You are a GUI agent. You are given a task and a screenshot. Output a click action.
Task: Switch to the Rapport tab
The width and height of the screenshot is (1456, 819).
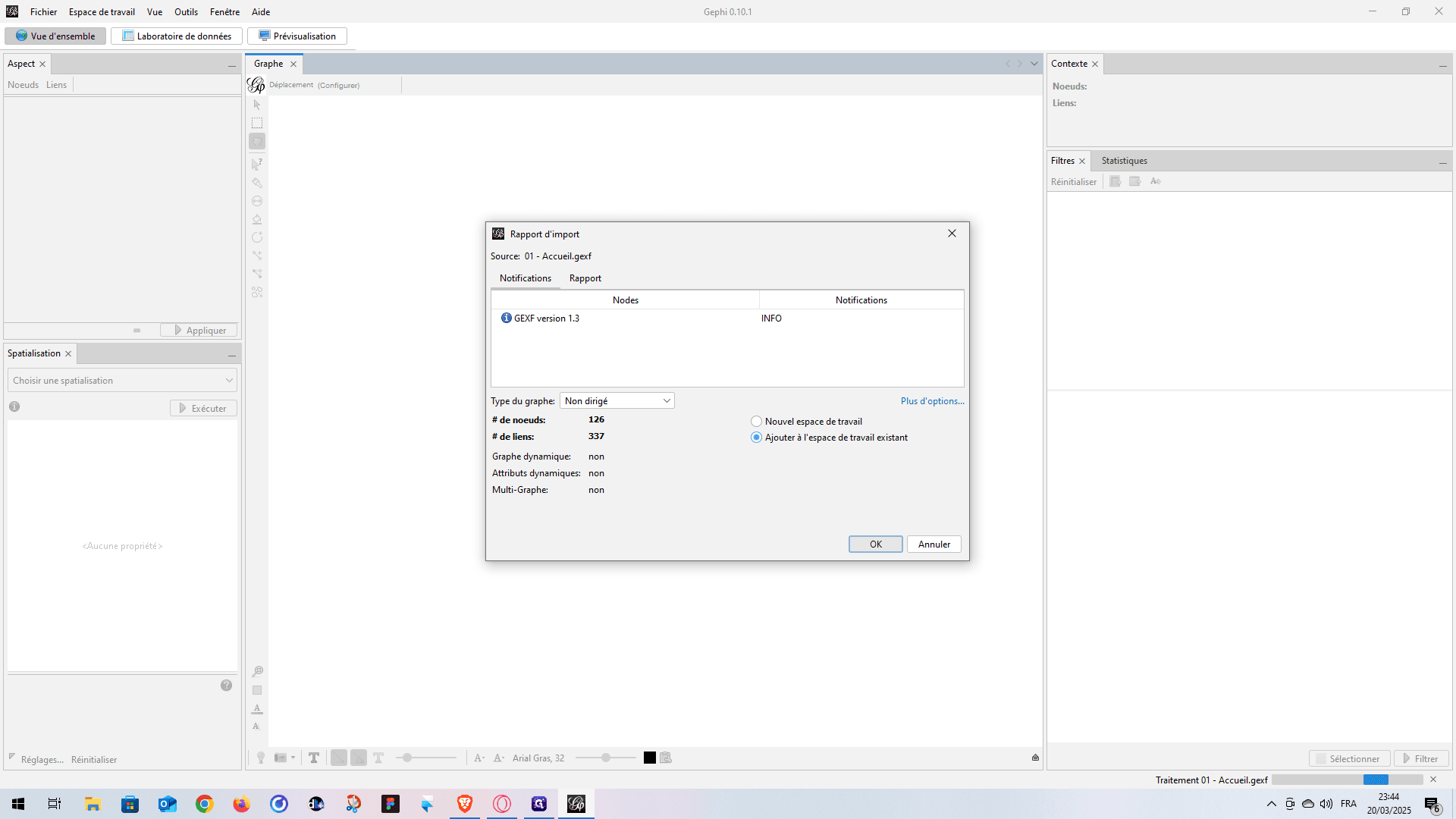[x=585, y=278]
